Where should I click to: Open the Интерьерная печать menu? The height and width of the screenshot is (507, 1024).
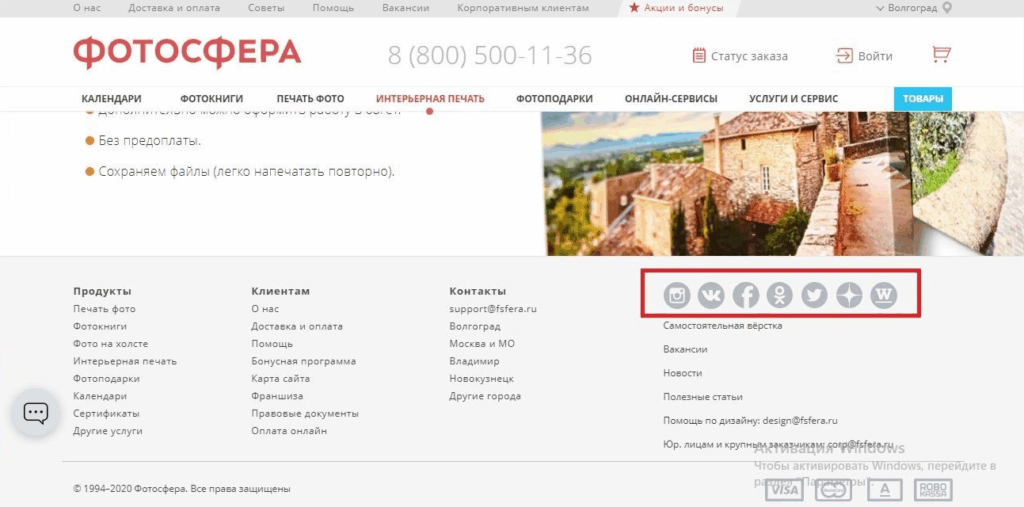pyautogui.click(x=430, y=99)
